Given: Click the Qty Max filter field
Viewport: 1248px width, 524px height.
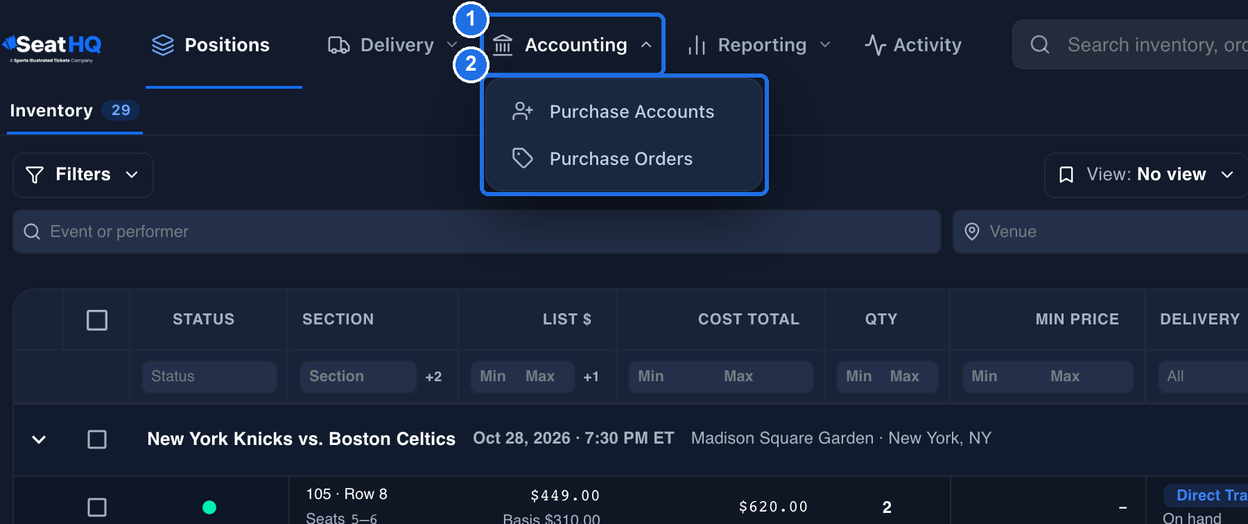Looking at the screenshot, I should coord(910,376).
